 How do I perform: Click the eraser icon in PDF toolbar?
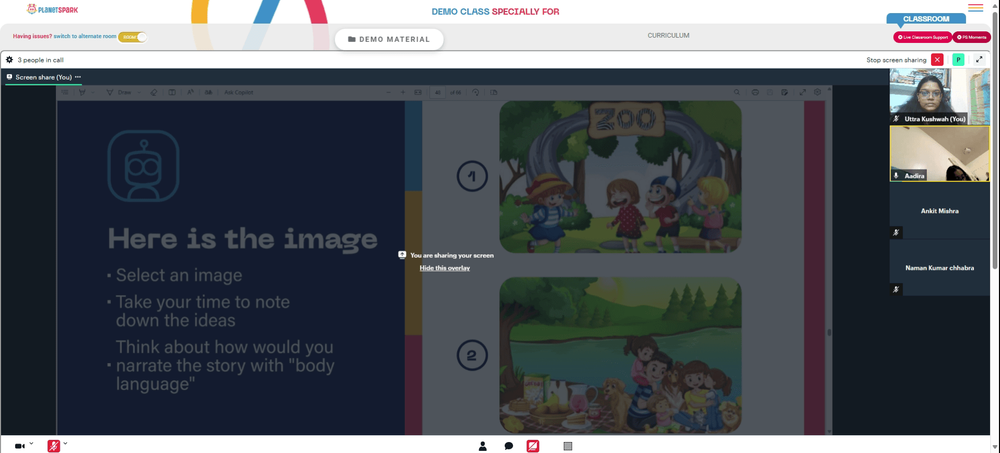pyautogui.click(x=153, y=93)
